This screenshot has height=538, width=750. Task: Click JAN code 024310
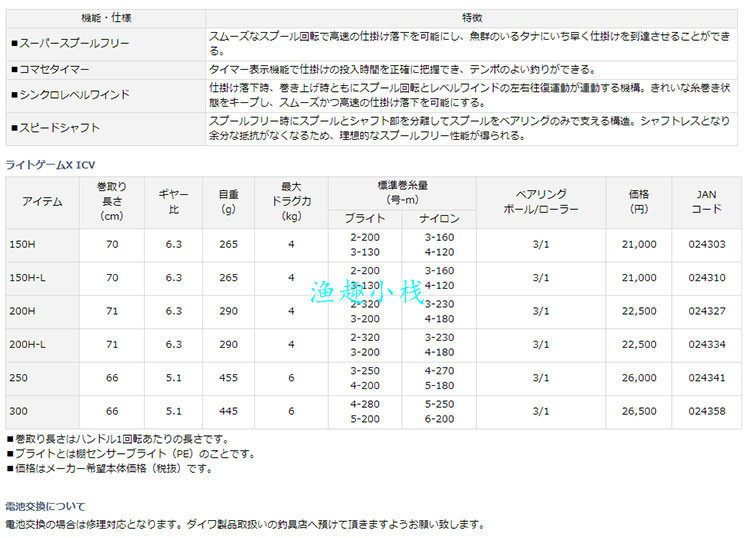707,278
